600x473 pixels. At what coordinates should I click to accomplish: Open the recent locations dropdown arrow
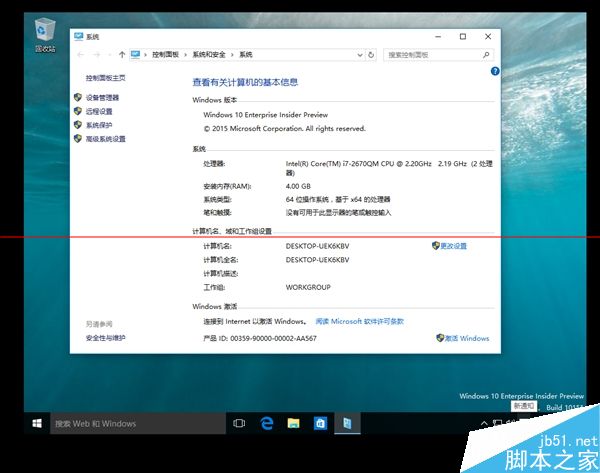coord(109,54)
